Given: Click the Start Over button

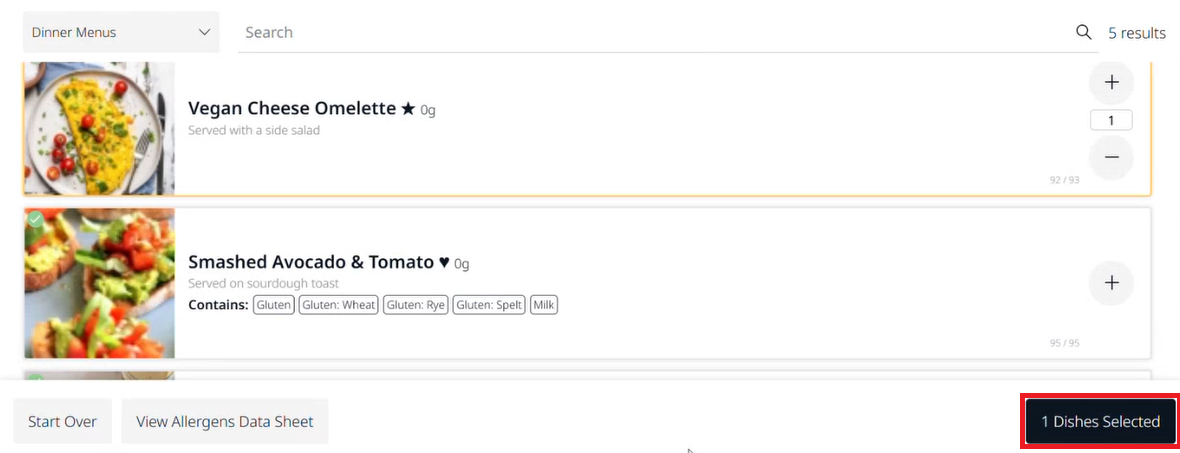Looking at the screenshot, I should (62, 421).
